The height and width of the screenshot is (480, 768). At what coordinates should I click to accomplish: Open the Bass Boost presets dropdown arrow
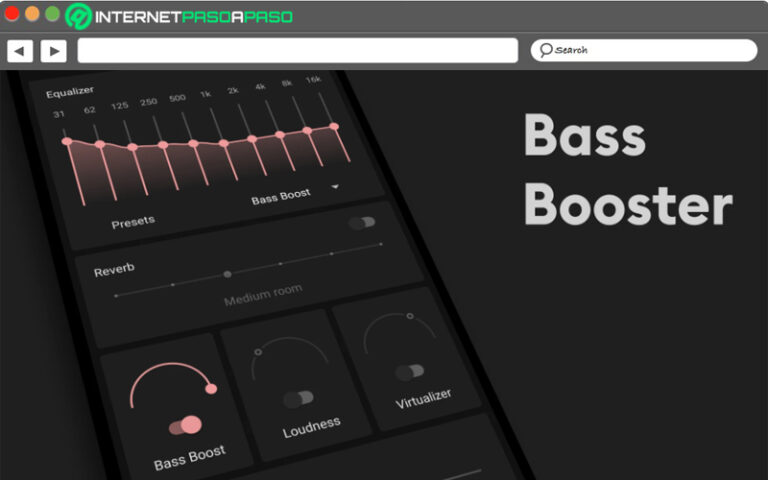coord(335,187)
